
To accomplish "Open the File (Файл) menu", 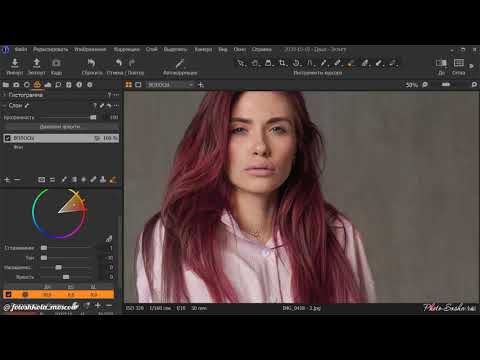I will point(21,49).
